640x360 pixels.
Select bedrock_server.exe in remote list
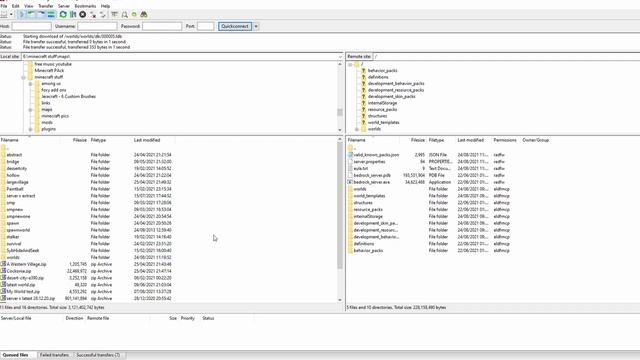pos(371,182)
